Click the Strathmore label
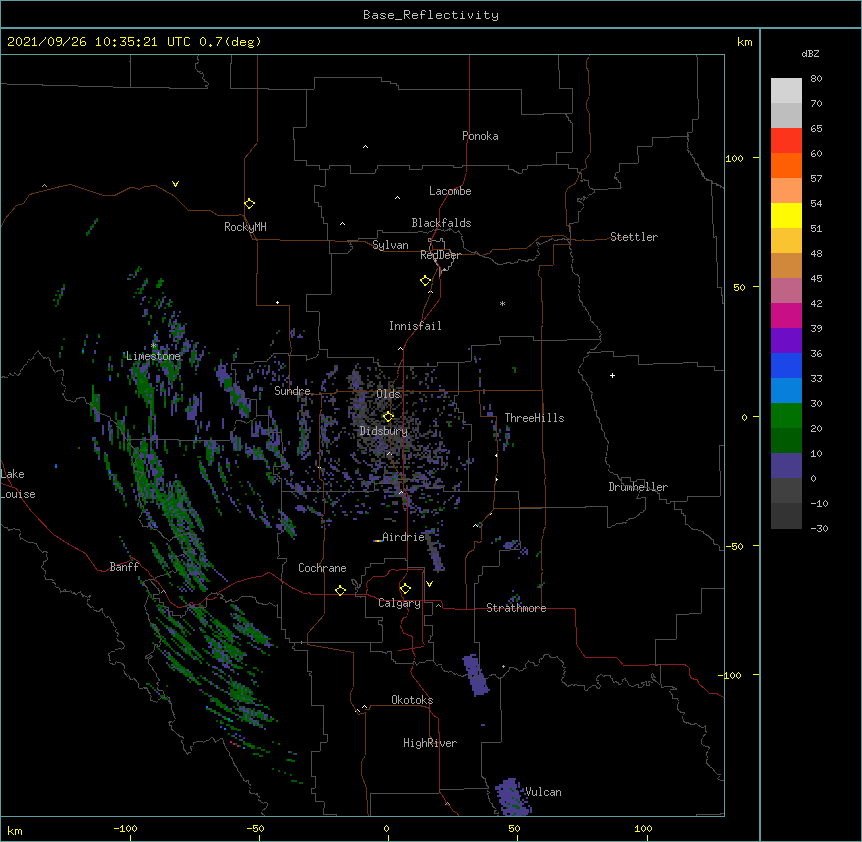The width and height of the screenshot is (862, 842). (516, 608)
